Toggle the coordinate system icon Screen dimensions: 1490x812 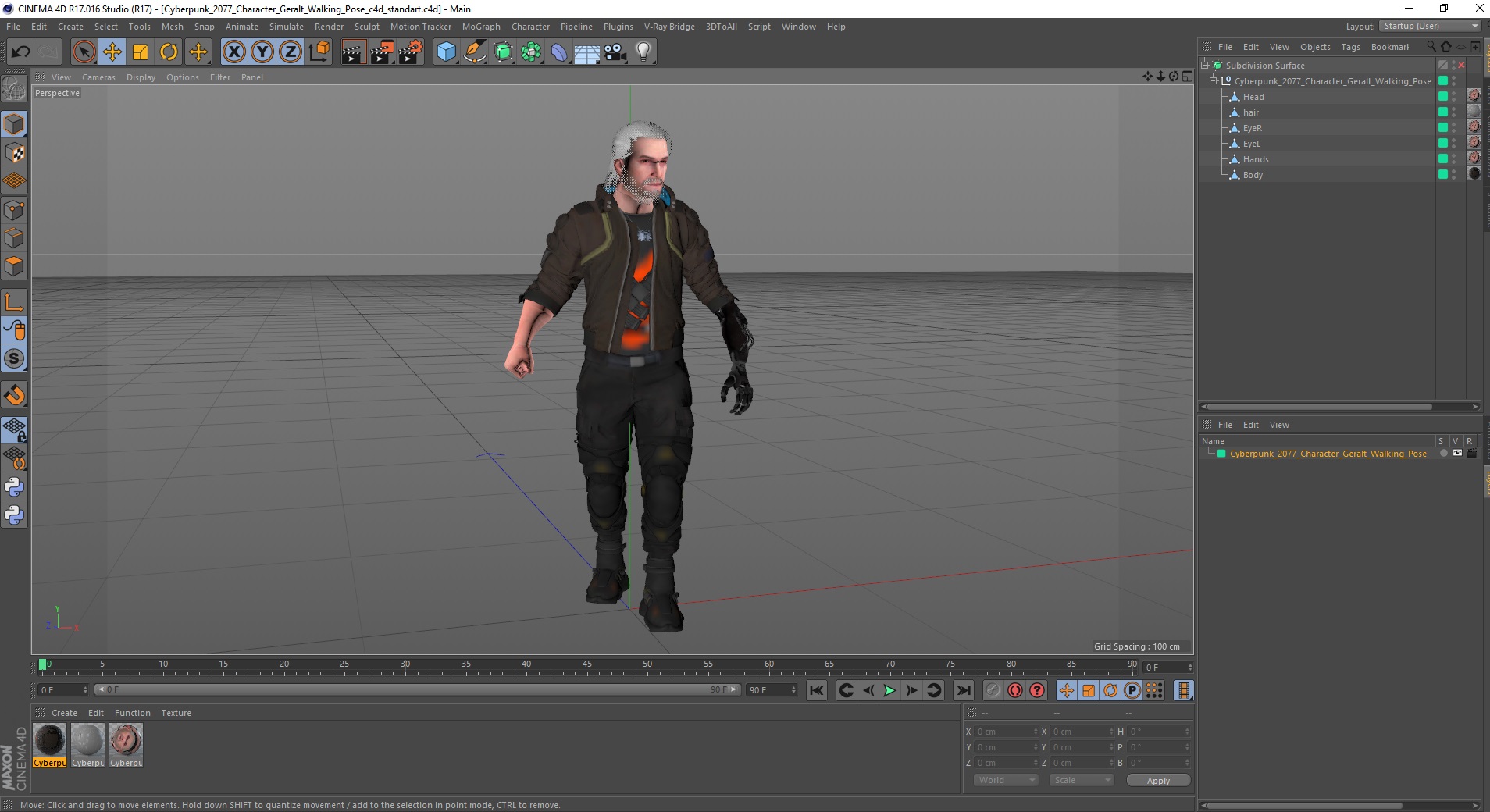[319, 52]
